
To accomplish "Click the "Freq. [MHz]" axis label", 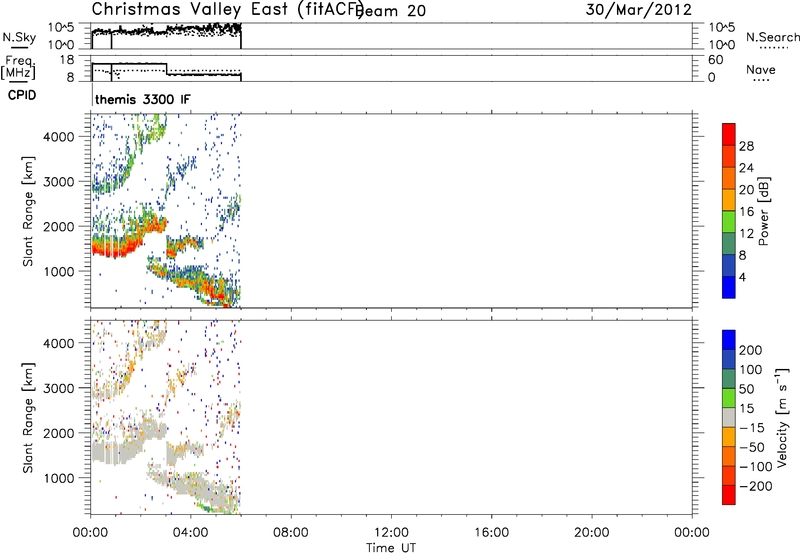I will (x=19, y=67).
